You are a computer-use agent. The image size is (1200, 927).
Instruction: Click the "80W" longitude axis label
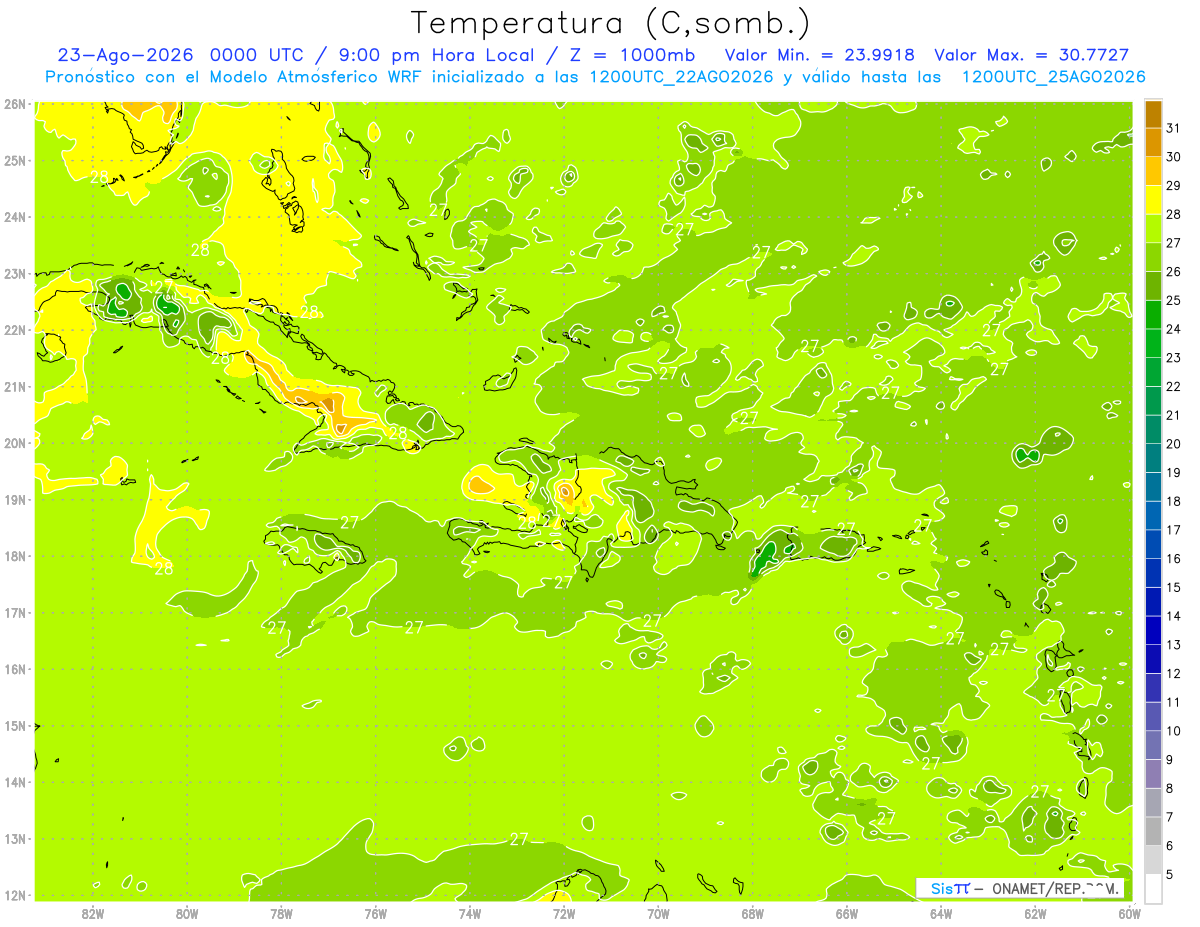tap(187, 913)
